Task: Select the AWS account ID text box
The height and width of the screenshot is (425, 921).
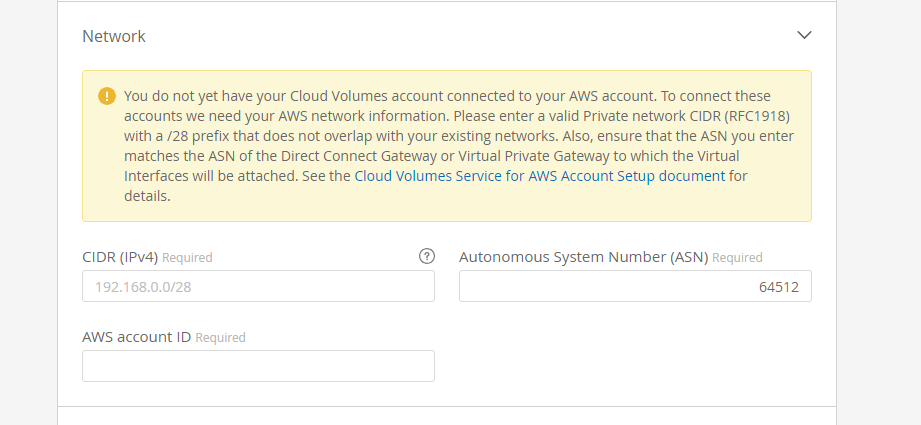Action: (x=258, y=366)
